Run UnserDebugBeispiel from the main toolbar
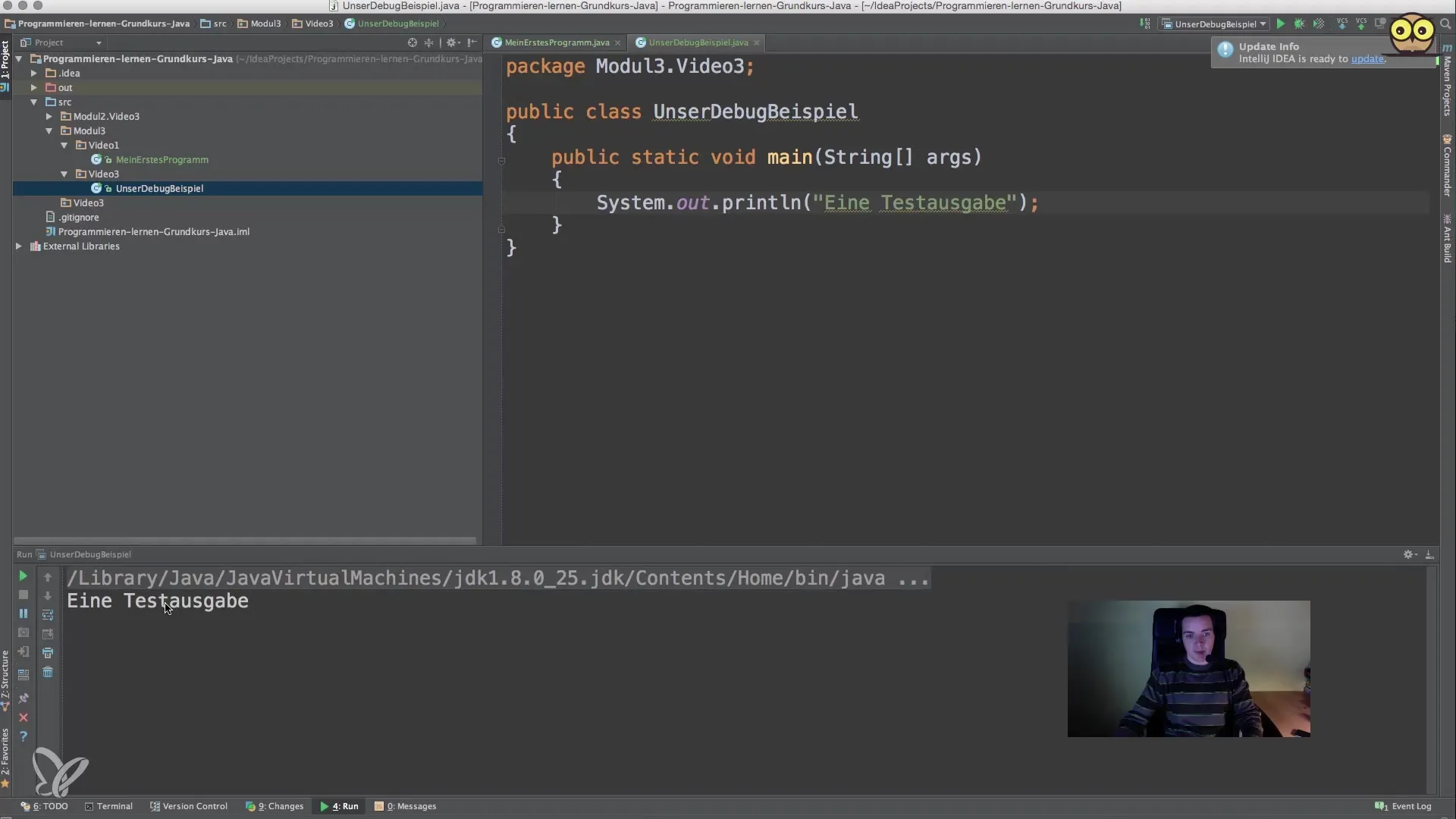1456x819 pixels. coord(1280,24)
